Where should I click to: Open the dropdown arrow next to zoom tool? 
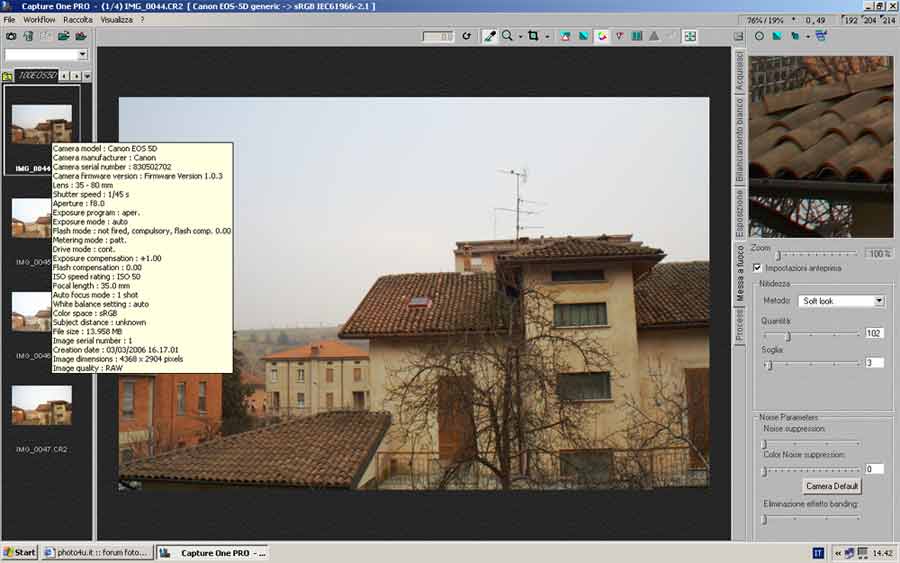(x=521, y=37)
